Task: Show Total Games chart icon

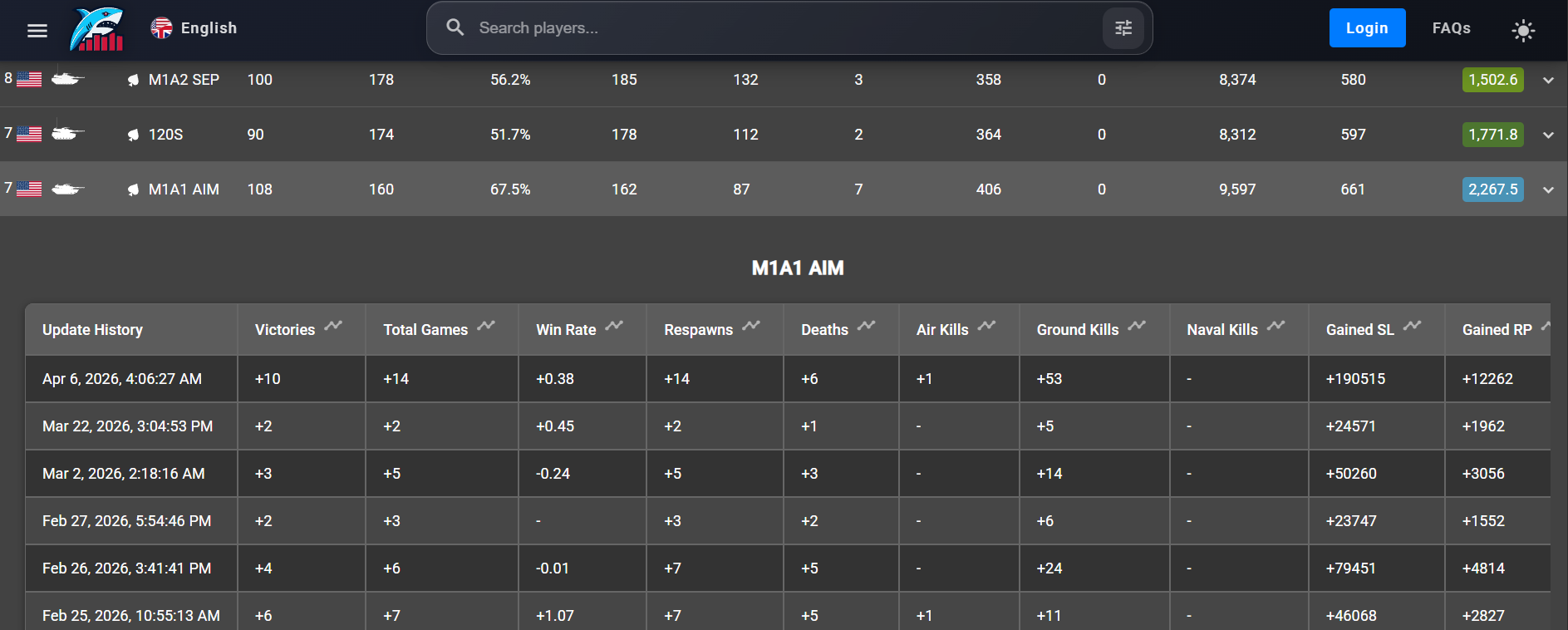Action: pos(486,326)
